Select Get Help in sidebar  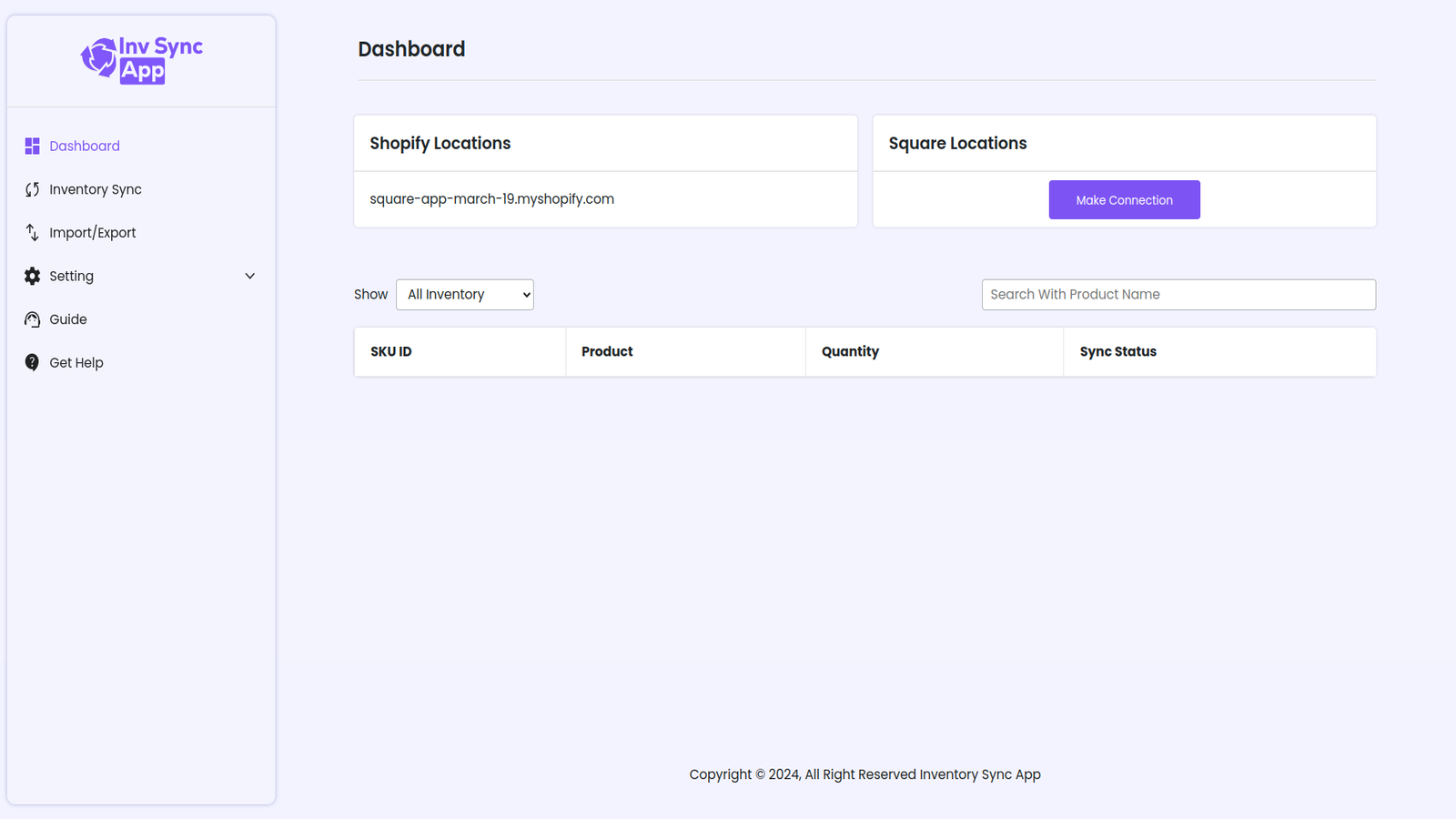(76, 362)
